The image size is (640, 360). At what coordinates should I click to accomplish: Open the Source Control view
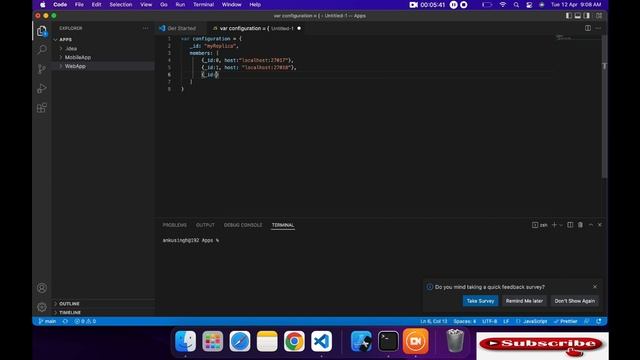click(42, 69)
